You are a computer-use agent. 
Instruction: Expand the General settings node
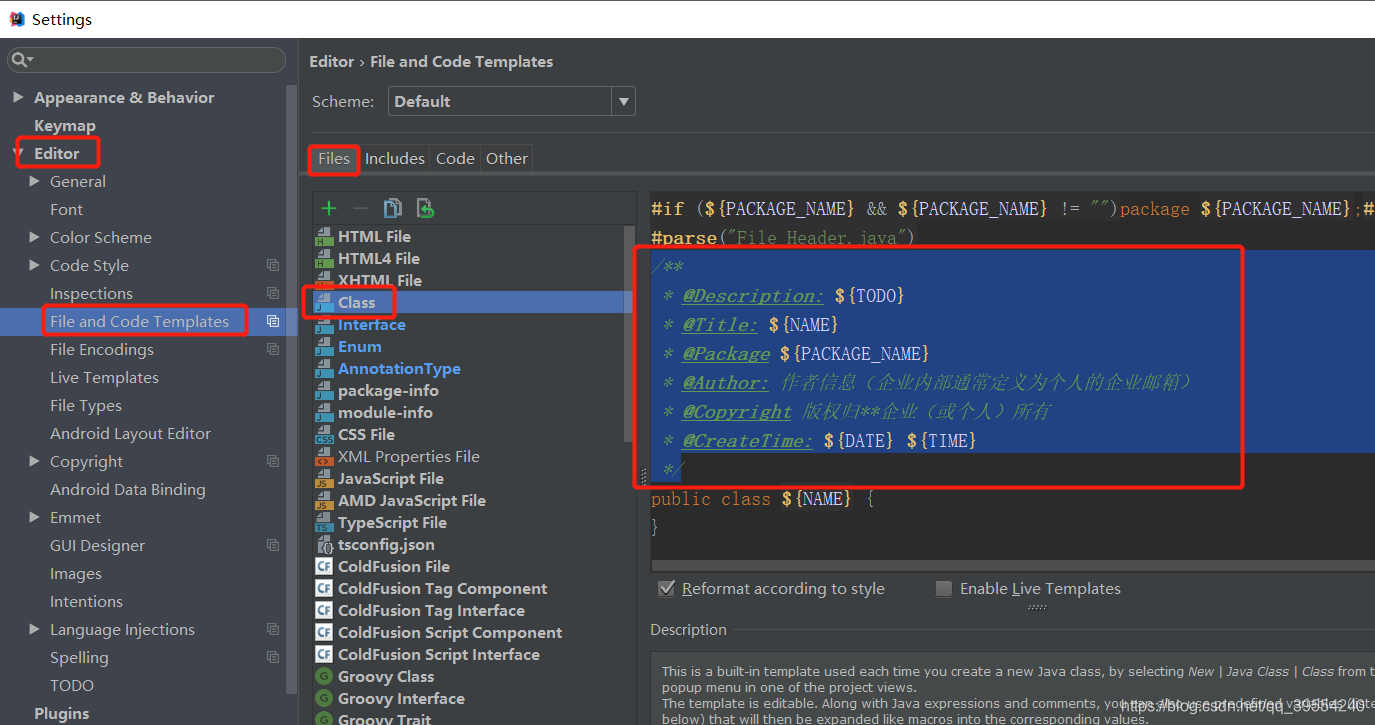[35, 181]
